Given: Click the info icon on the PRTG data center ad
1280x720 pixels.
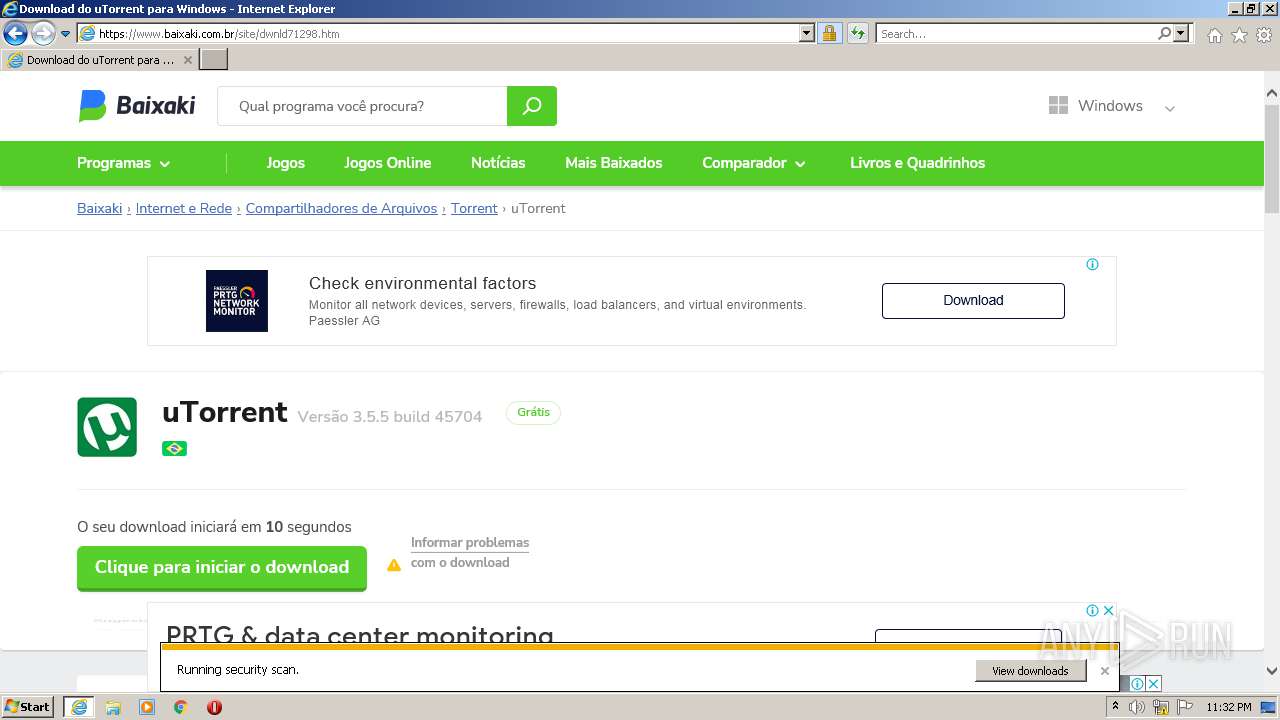Looking at the screenshot, I should 1093,610.
